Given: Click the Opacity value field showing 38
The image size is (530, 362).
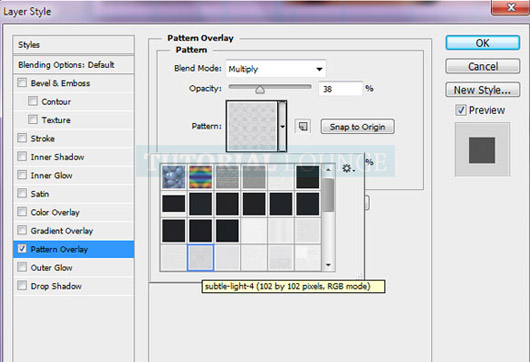Looking at the screenshot, I should [340, 89].
